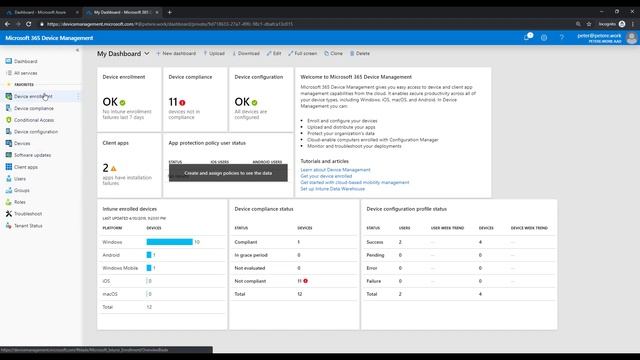The height and width of the screenshot is (360, 640).
Task: Clone the dashboard
Action: click(333, 53)
